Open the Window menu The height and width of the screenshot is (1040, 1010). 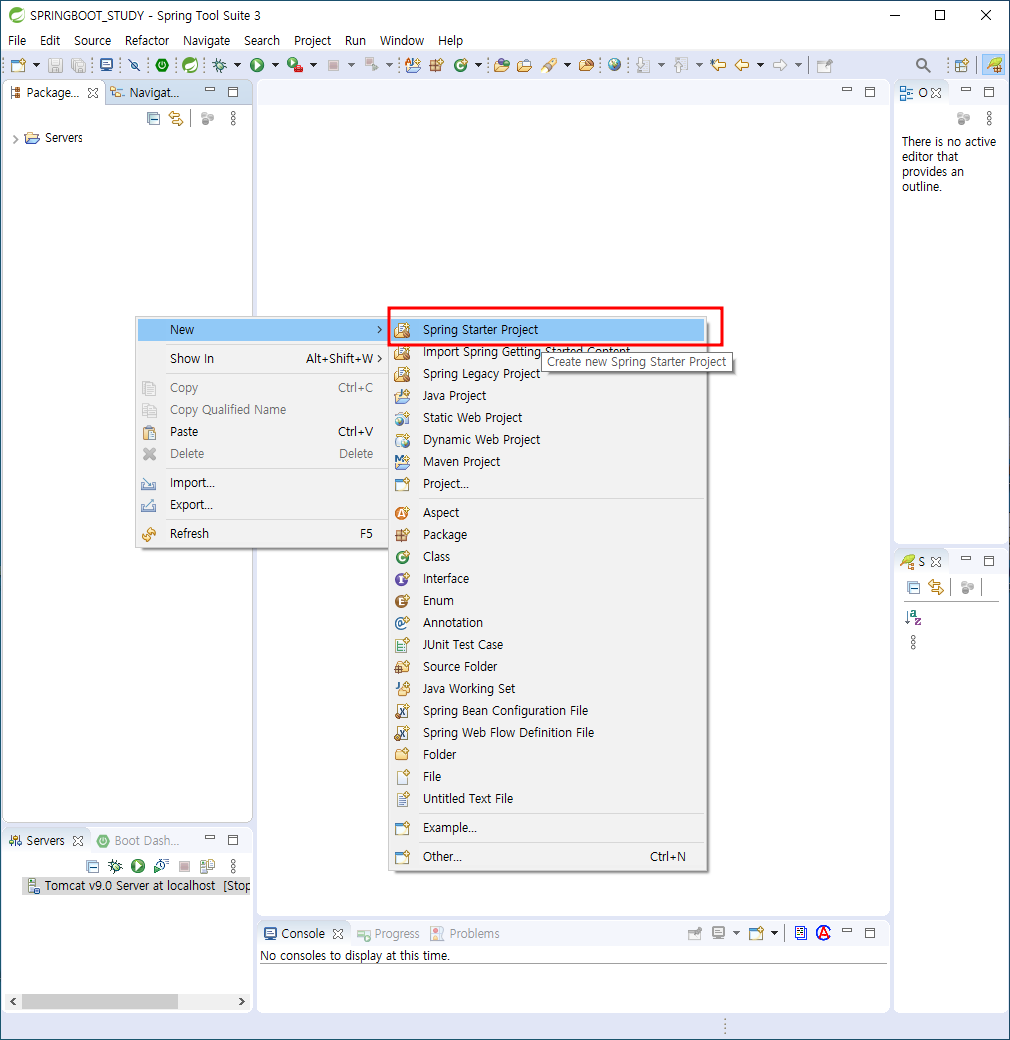401,40
